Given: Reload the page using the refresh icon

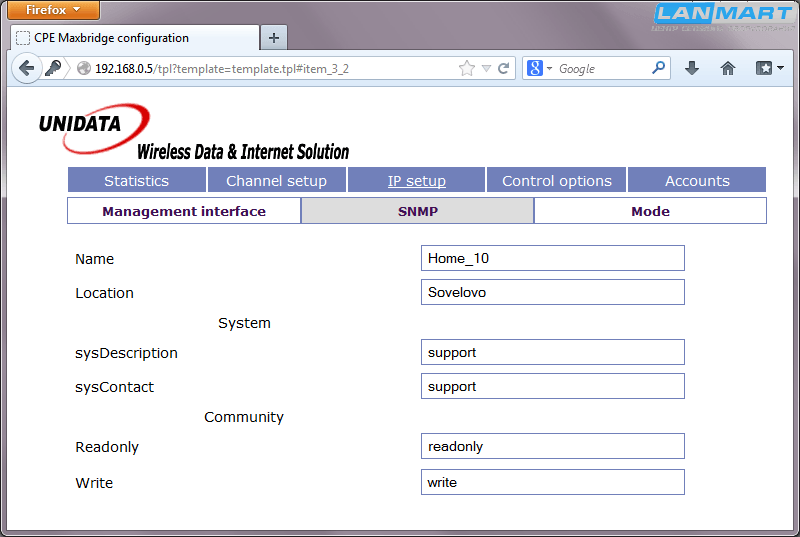Looking at the screenshot, I should pyautogui.click(x=504, y=69).
